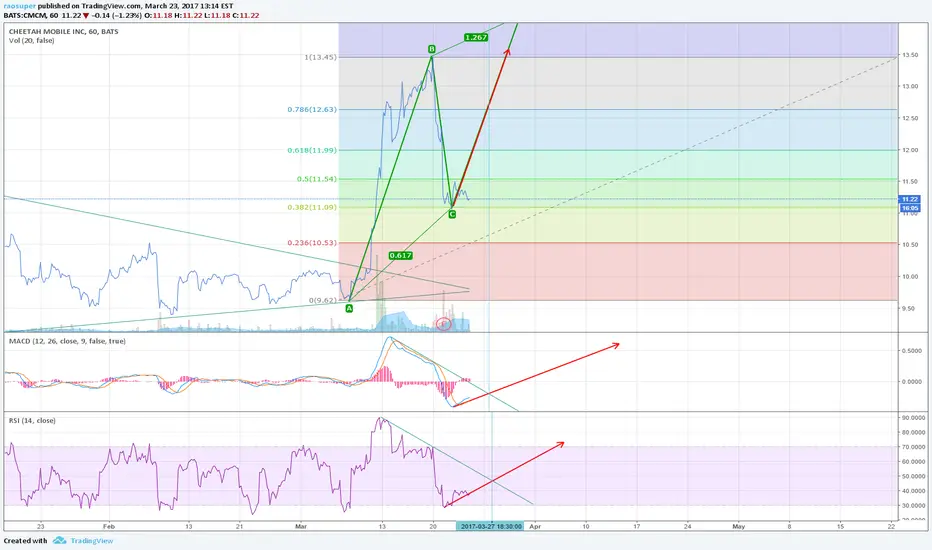Screen dimensions: 932x550
Task: Click the 9.50 price axis value
Action: pos(908,309)
